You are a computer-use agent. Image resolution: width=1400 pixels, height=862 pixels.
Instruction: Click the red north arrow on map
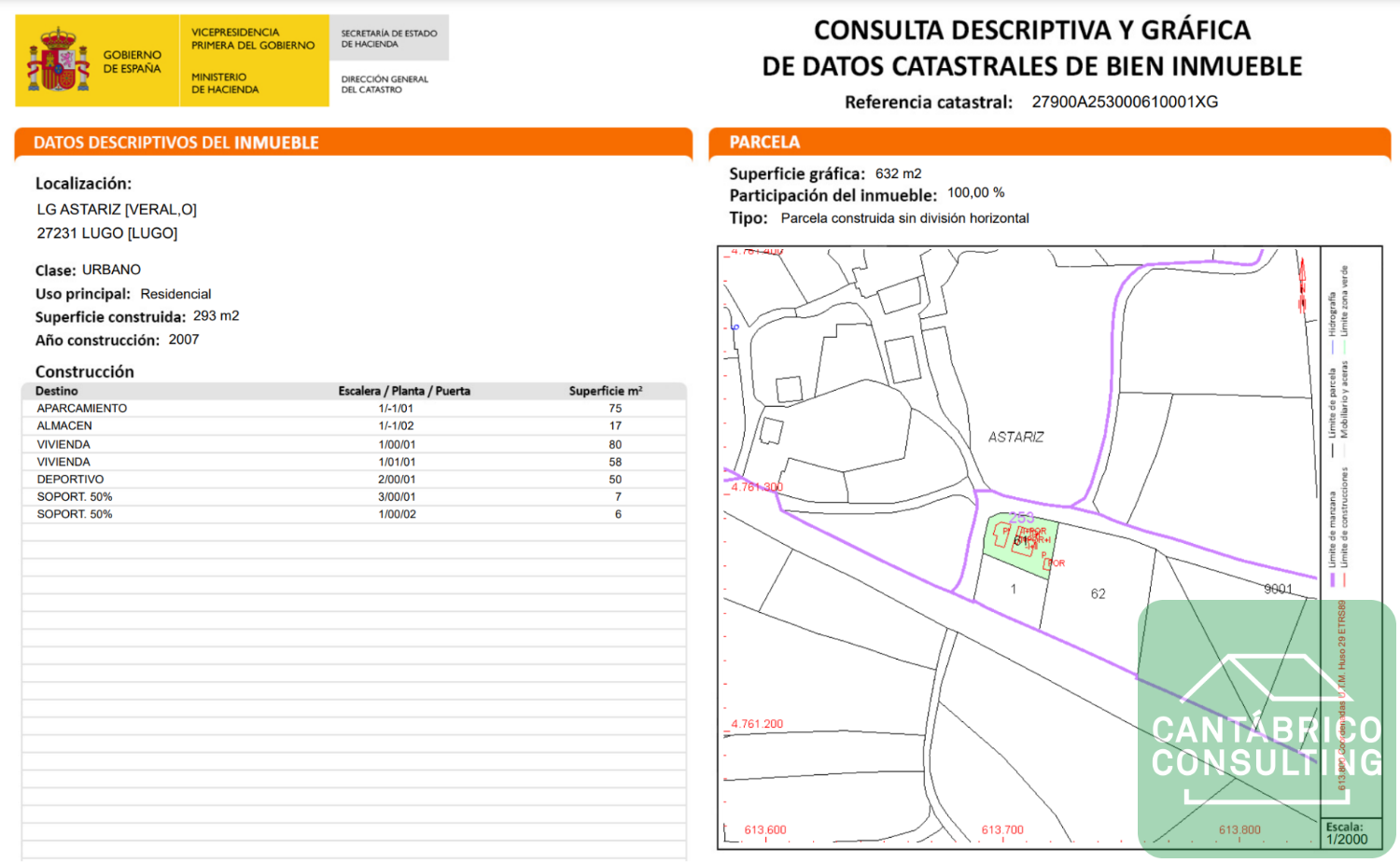[x=1302, y=285]
